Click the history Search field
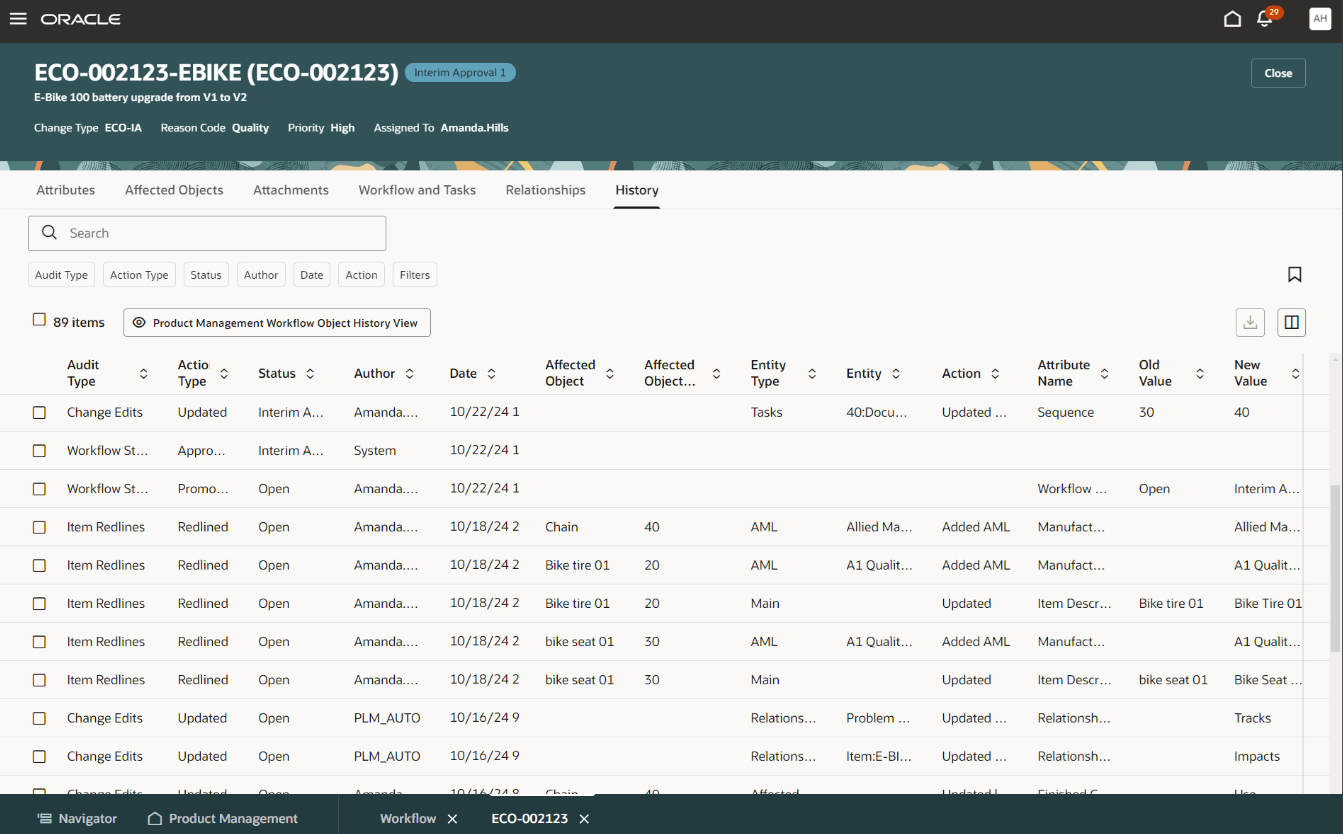This screenshot has height=834, width=1343. pos(207,233)
